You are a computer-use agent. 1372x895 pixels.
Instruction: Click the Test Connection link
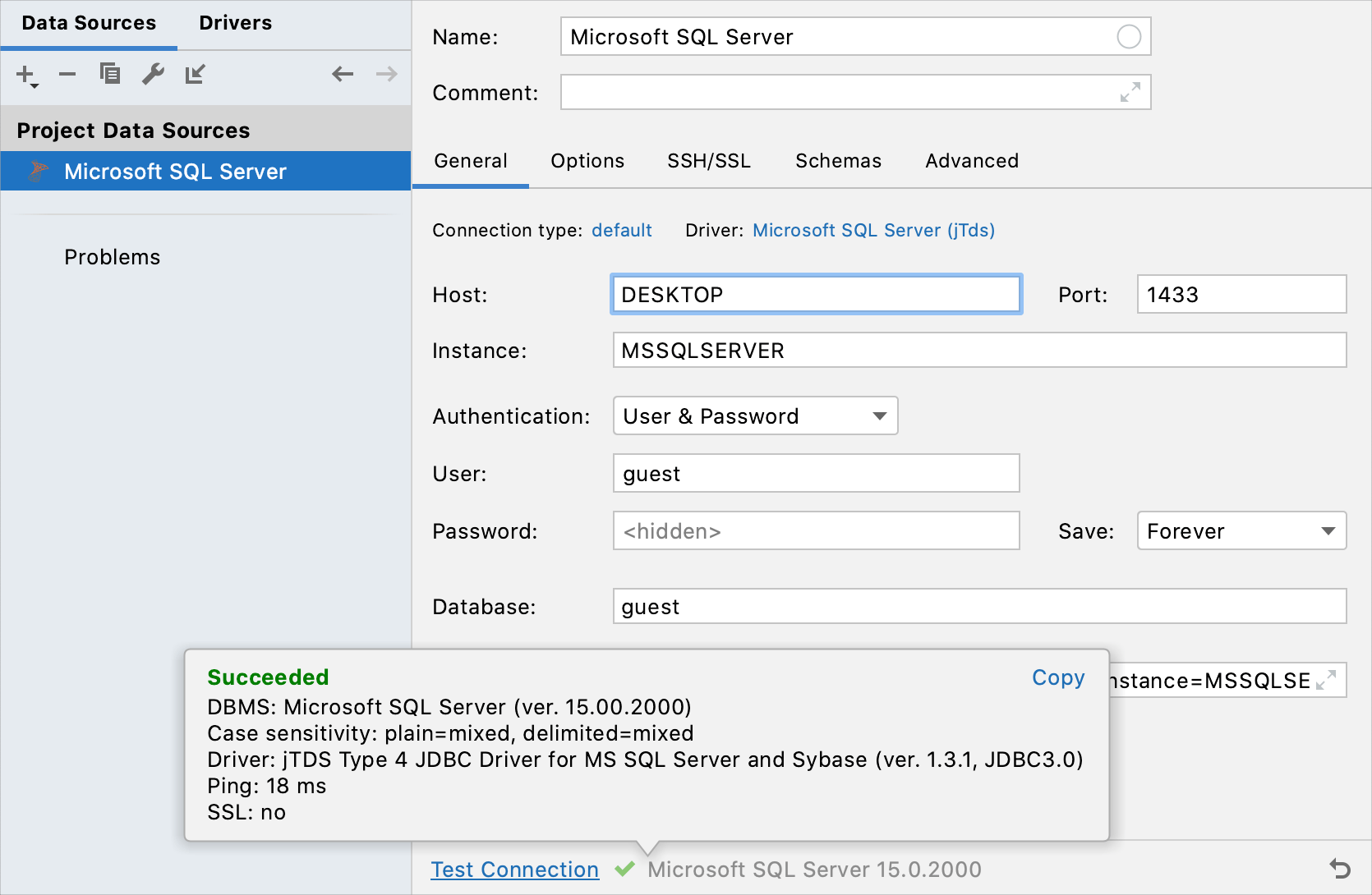[x=514, y=869]
